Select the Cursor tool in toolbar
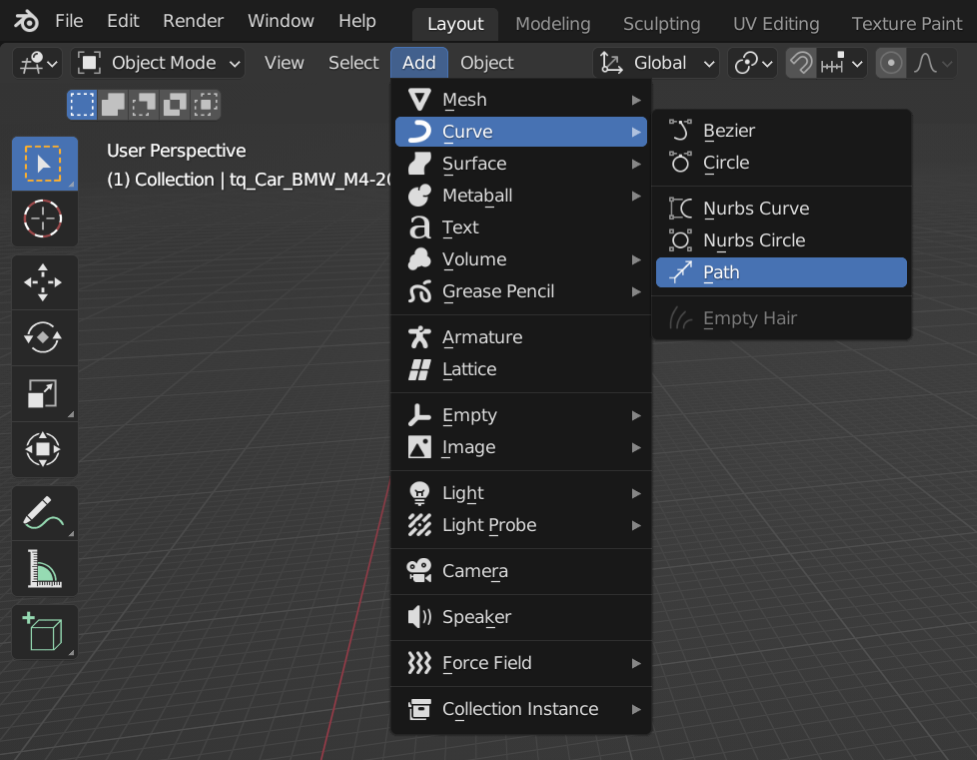Image resolution: width=977 pixels, height=760 pixels. click(43, 218)
